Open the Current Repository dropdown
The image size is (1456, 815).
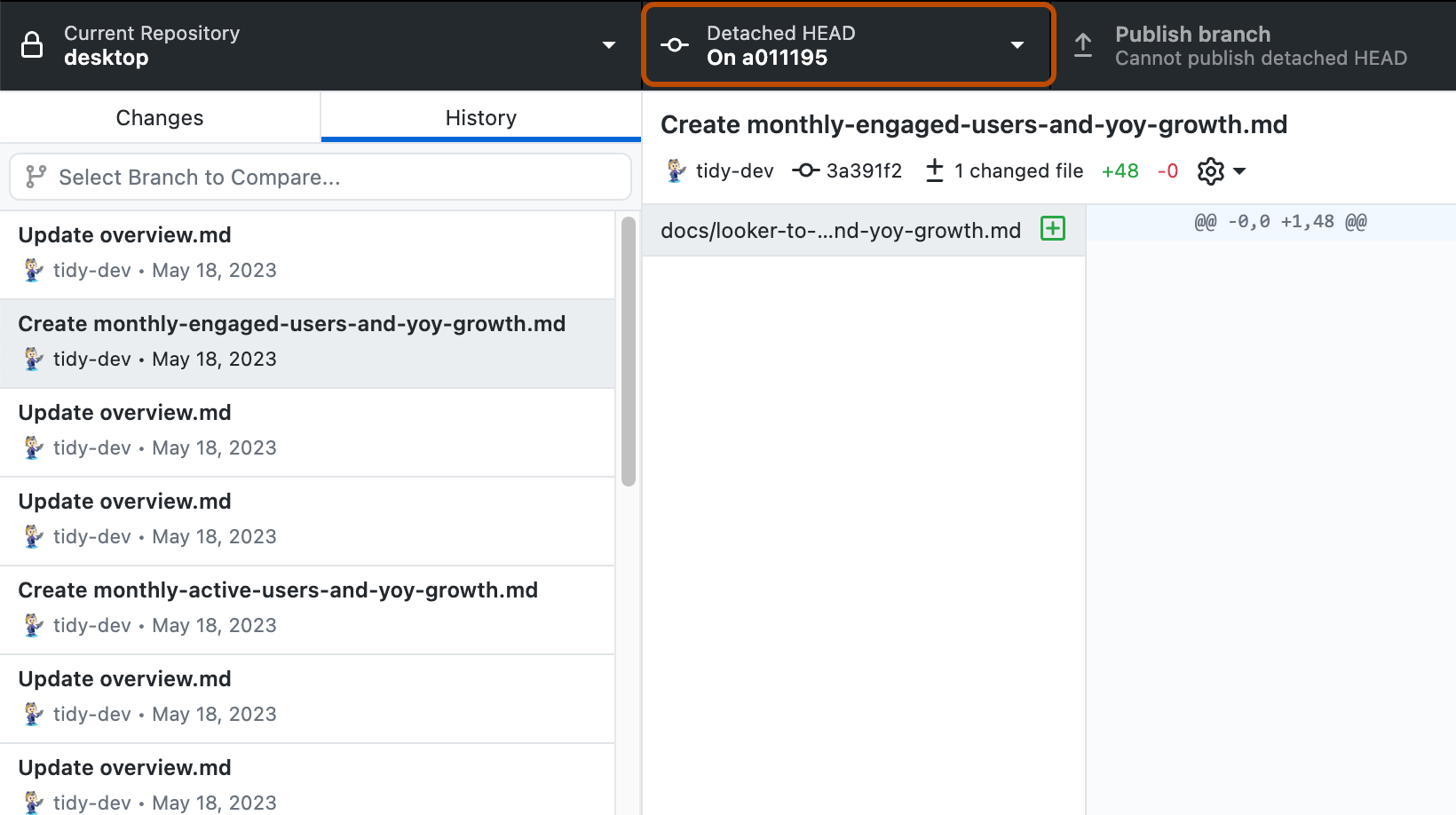point(607,44)
